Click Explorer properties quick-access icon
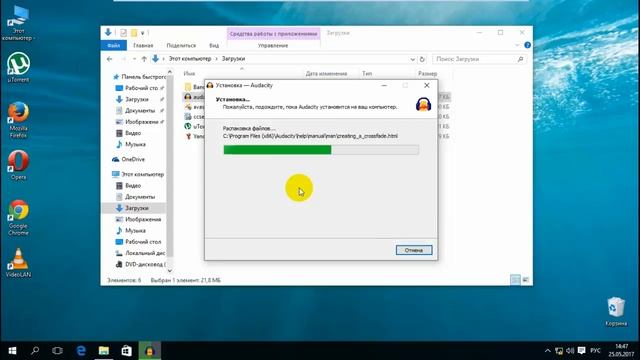 [x=123, y=33]
